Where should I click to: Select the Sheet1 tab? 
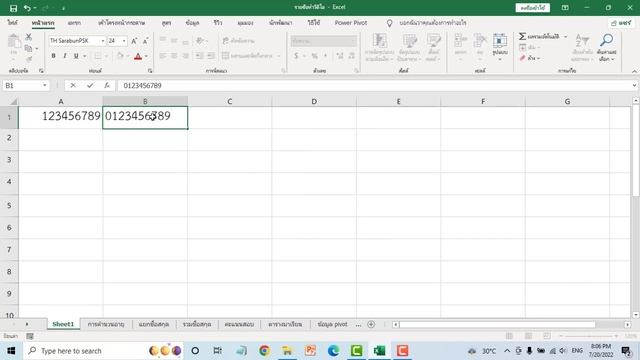(x=63, y=324)
